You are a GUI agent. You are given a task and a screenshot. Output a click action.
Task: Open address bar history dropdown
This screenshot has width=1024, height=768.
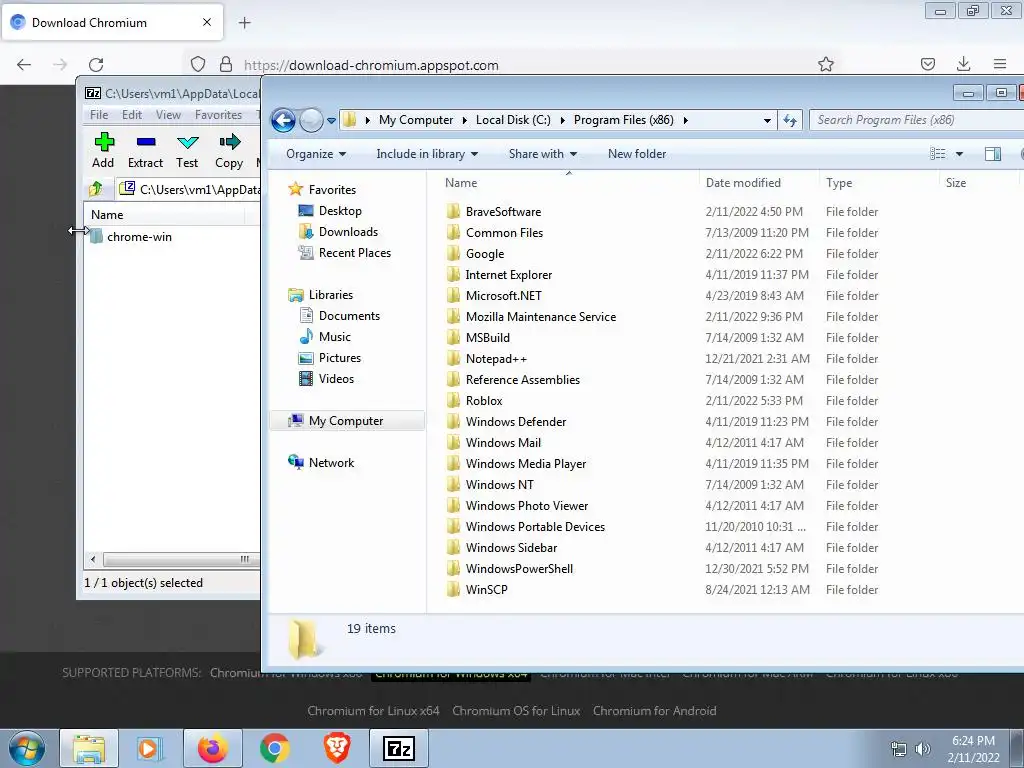pyautogui.click(x=767, y=121)
